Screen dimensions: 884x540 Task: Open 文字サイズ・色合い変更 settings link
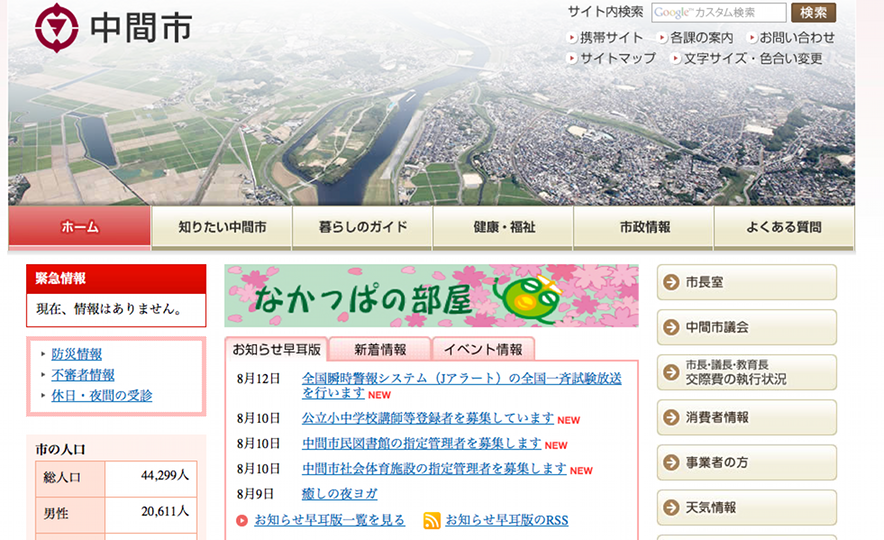752,58
